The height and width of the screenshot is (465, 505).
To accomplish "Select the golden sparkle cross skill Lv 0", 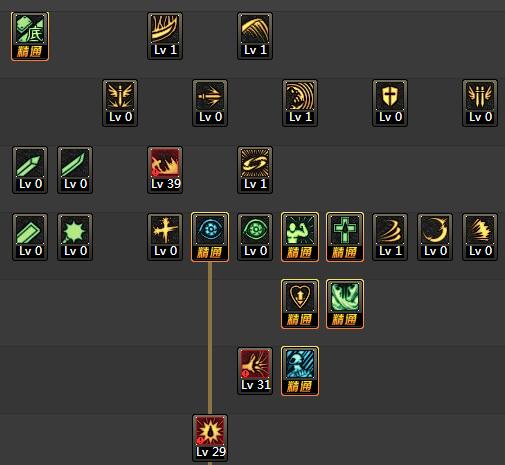I will [x=165, y=237].
